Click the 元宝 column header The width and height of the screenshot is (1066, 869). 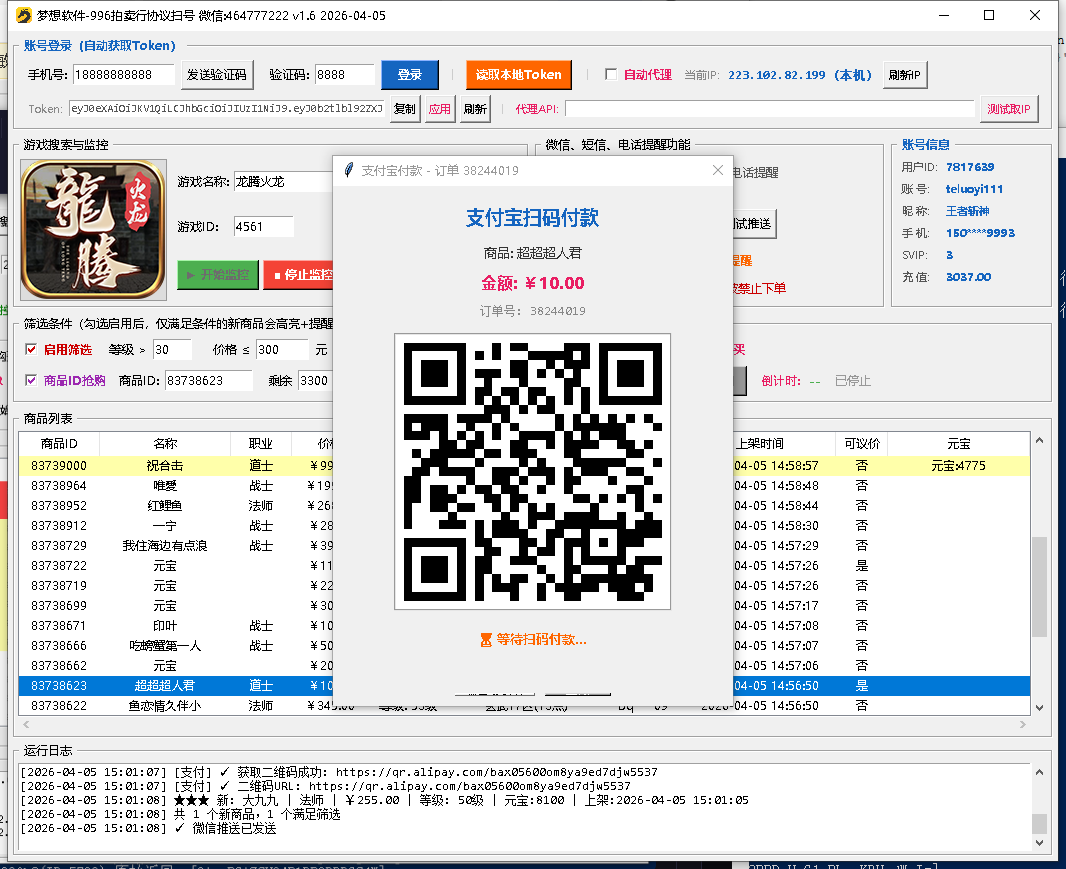[958, 443]
